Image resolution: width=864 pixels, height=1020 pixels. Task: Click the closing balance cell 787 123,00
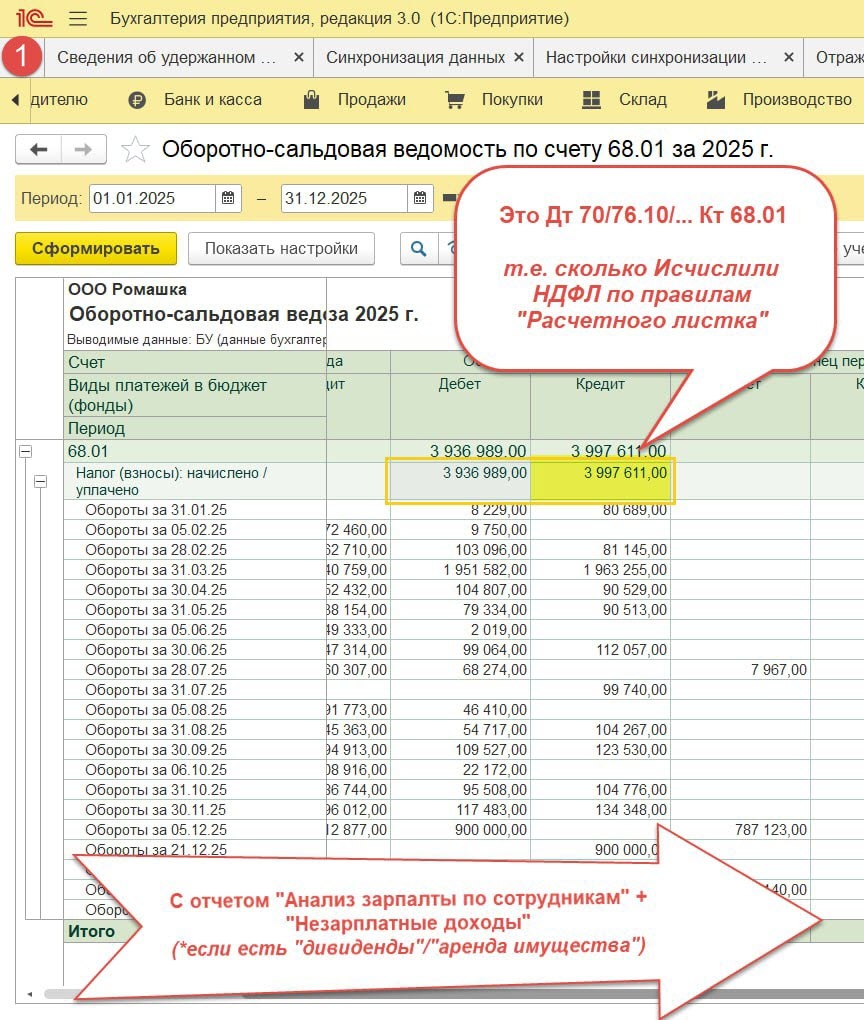[740, 830]
